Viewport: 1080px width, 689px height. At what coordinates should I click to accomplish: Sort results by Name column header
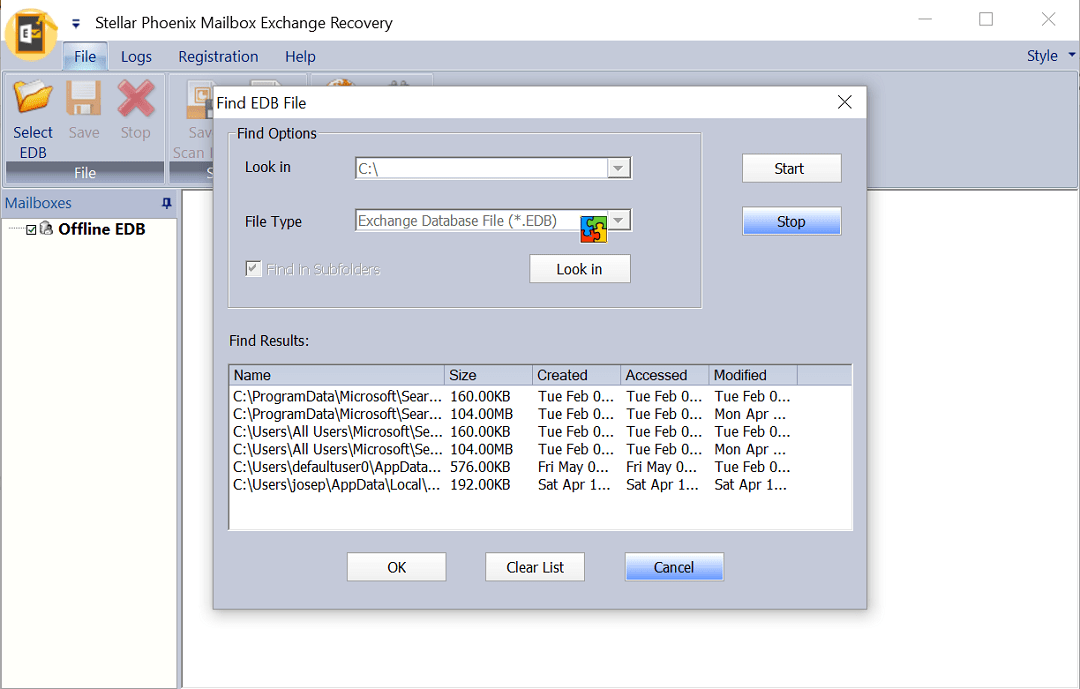[337, 376]
